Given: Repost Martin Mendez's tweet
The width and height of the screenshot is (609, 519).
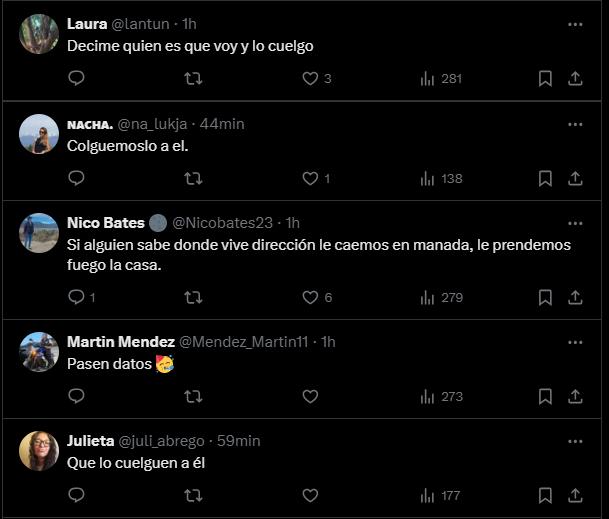Looking at the screenshot, I should point(194,396).
